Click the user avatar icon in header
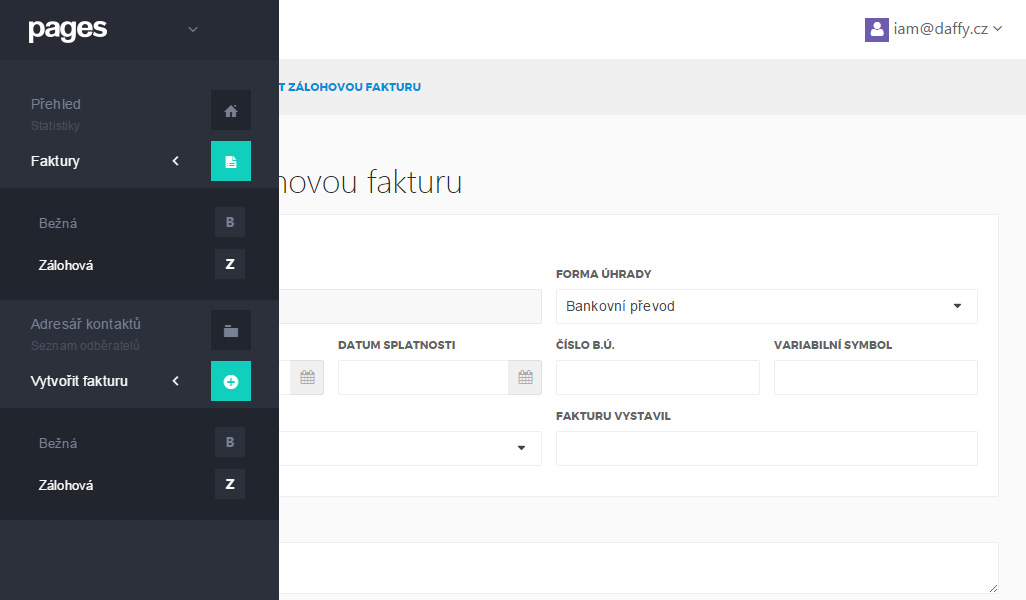 pos(877,29)
